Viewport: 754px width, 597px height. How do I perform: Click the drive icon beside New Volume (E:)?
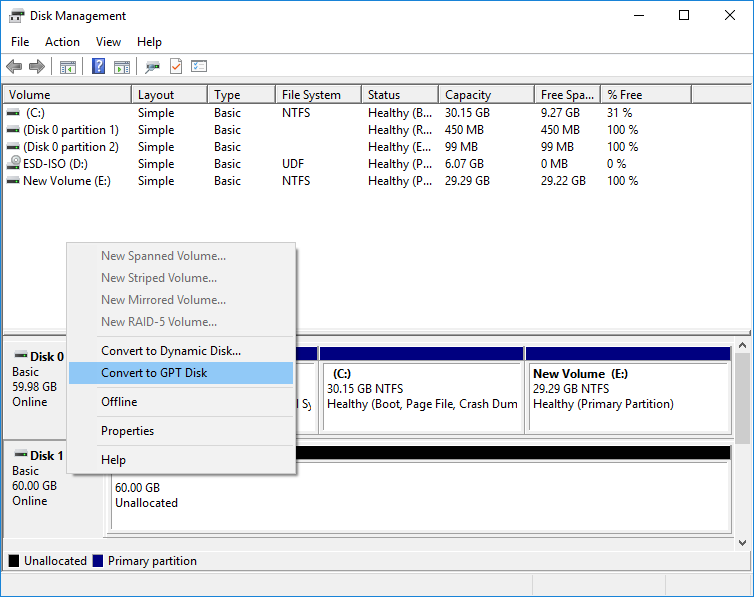[13, 181]
